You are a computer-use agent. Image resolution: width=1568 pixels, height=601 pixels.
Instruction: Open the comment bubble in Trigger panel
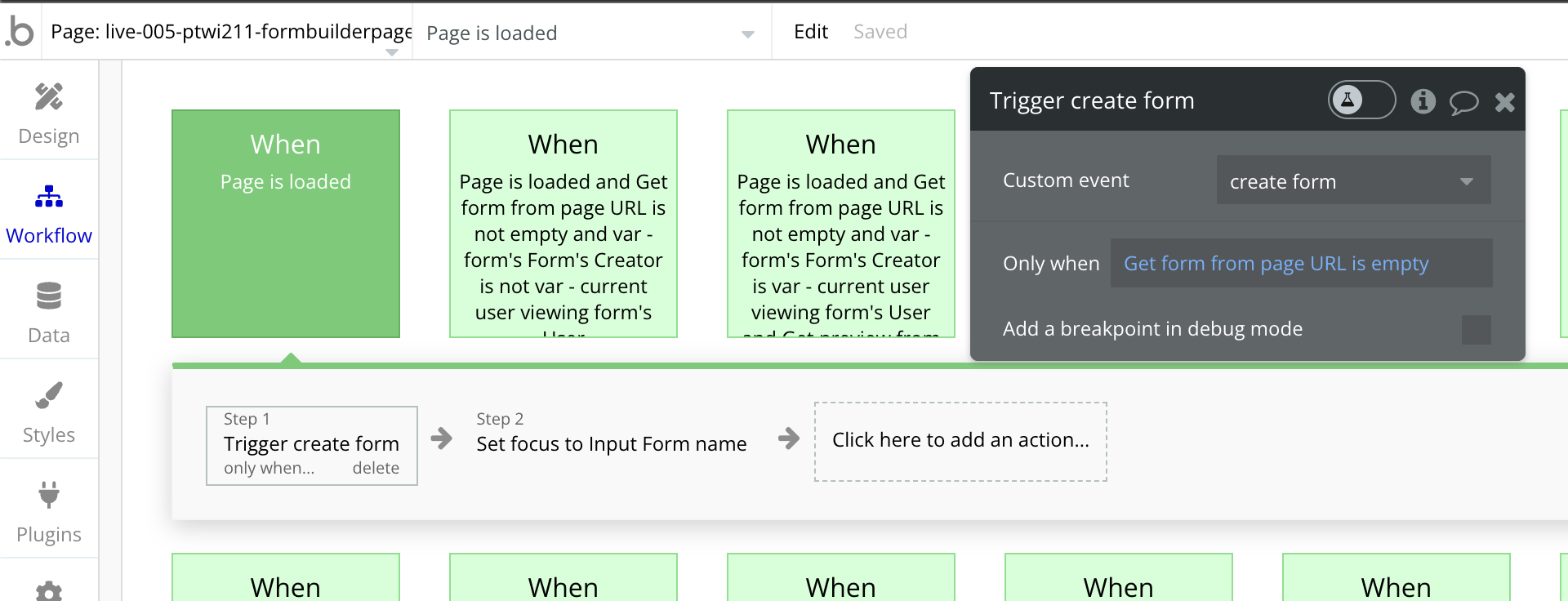(1463, 102)
